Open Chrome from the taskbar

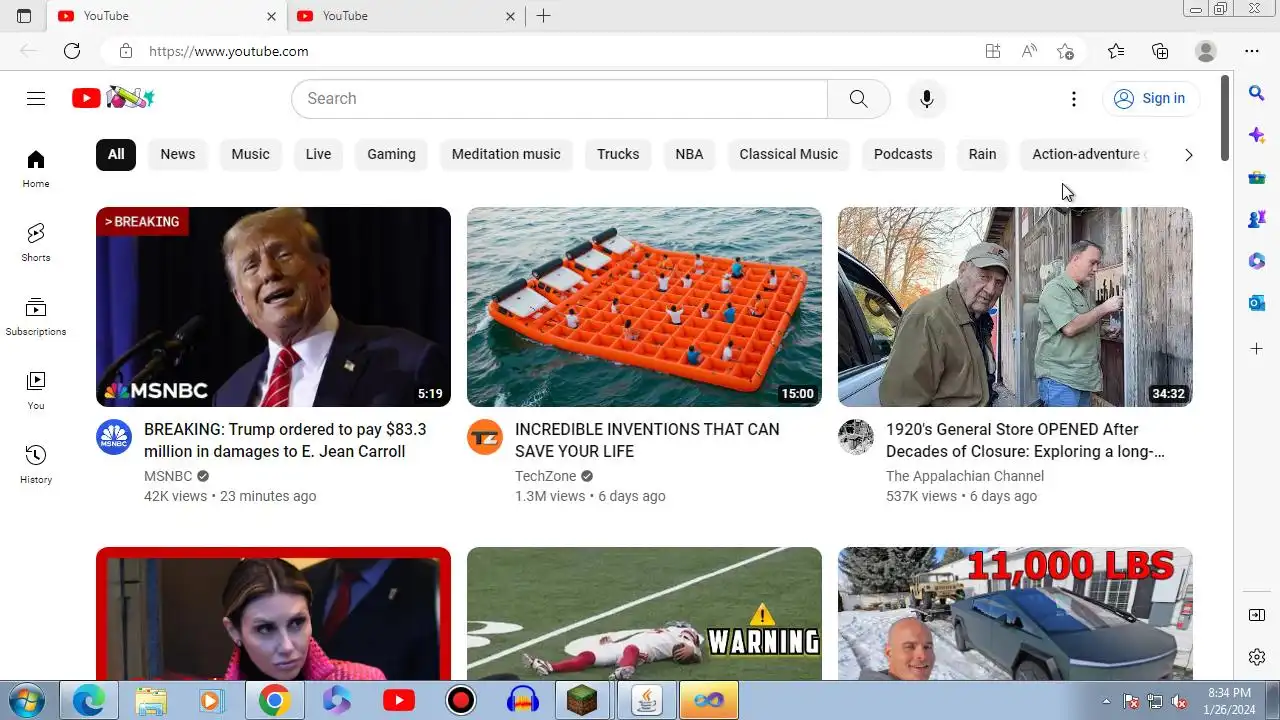274,701
